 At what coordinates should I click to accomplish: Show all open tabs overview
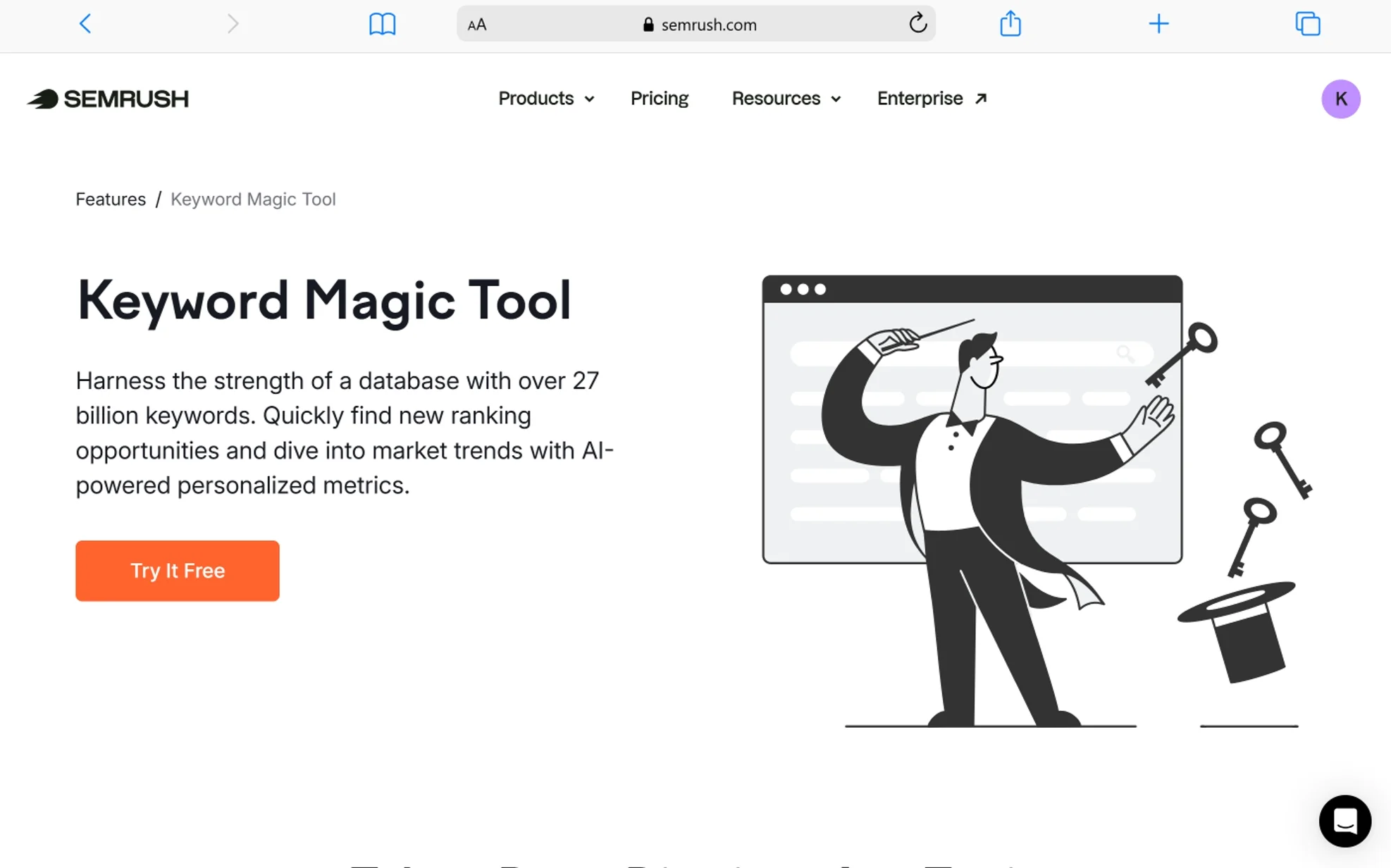pos(1307,24)
